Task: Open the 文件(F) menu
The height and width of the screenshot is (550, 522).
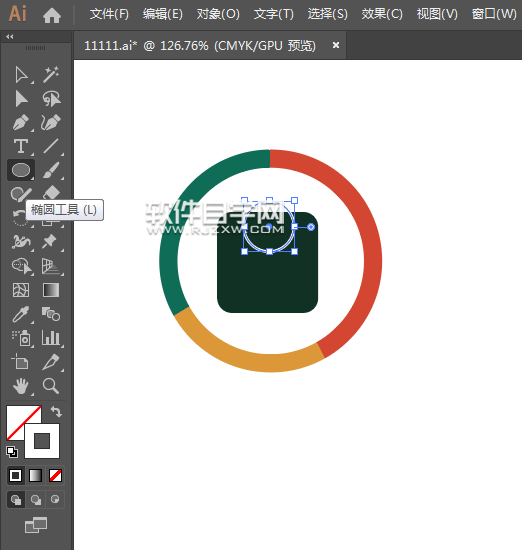Action: (109, 14)
